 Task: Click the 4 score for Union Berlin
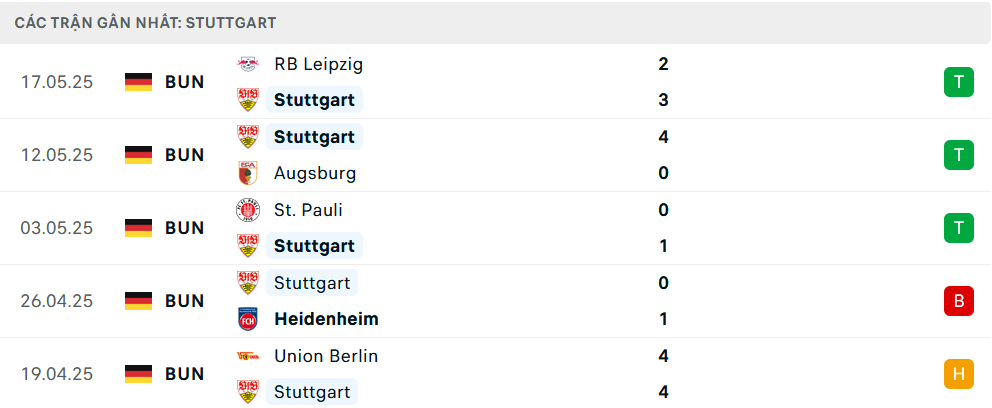[663, 356]
